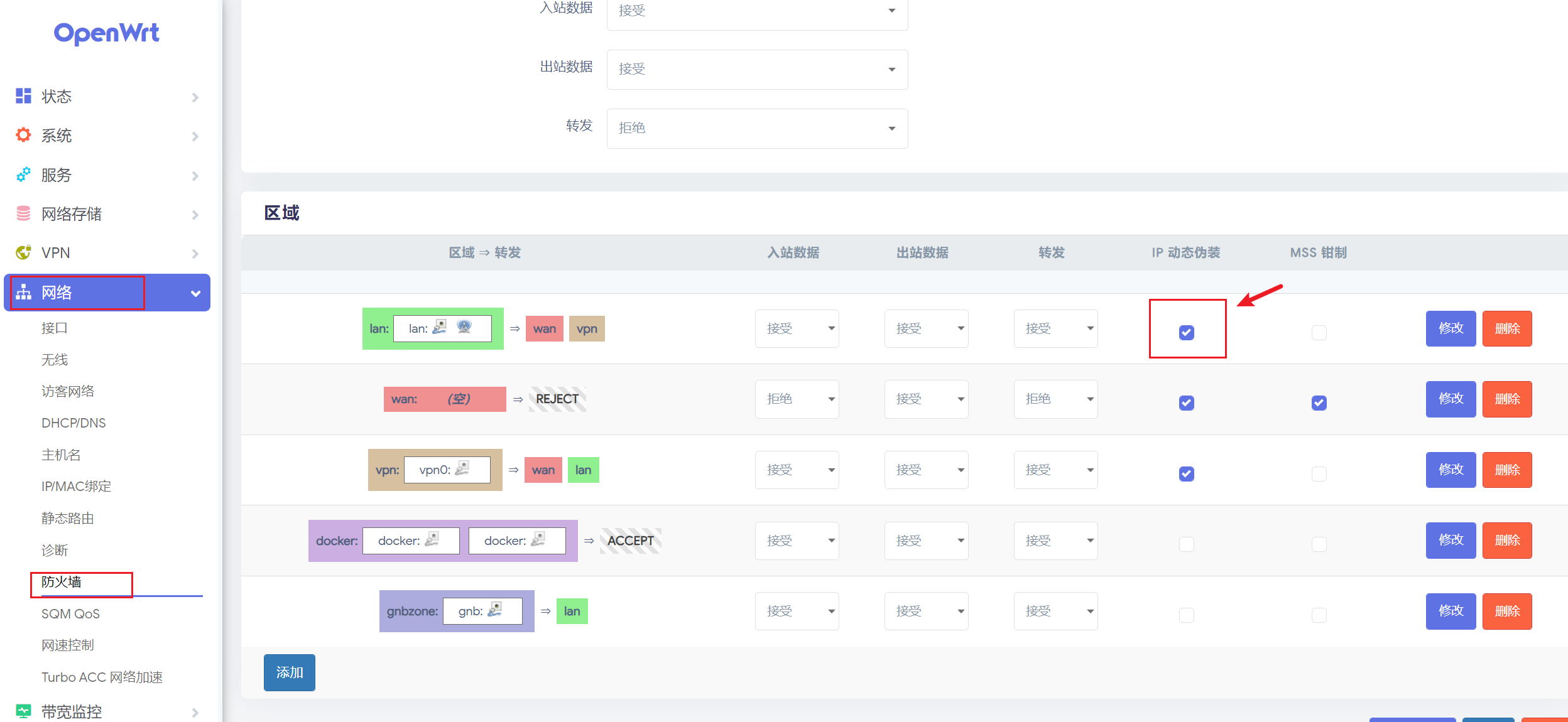
Task: Open the 转发 policy dropdown showing 拒绝
Action: [757, 128]
